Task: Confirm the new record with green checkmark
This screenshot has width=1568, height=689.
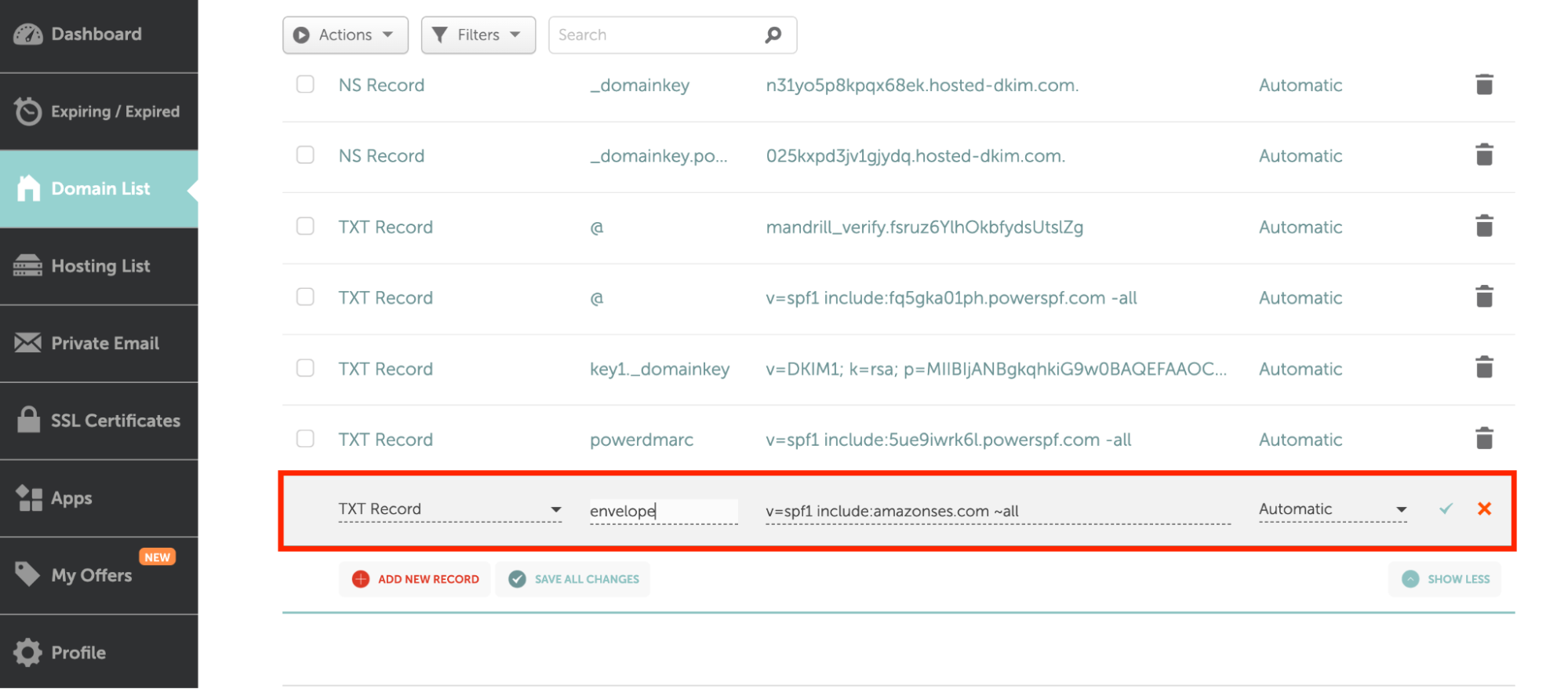Action: pyautogui.click(x=1446, y=509)
